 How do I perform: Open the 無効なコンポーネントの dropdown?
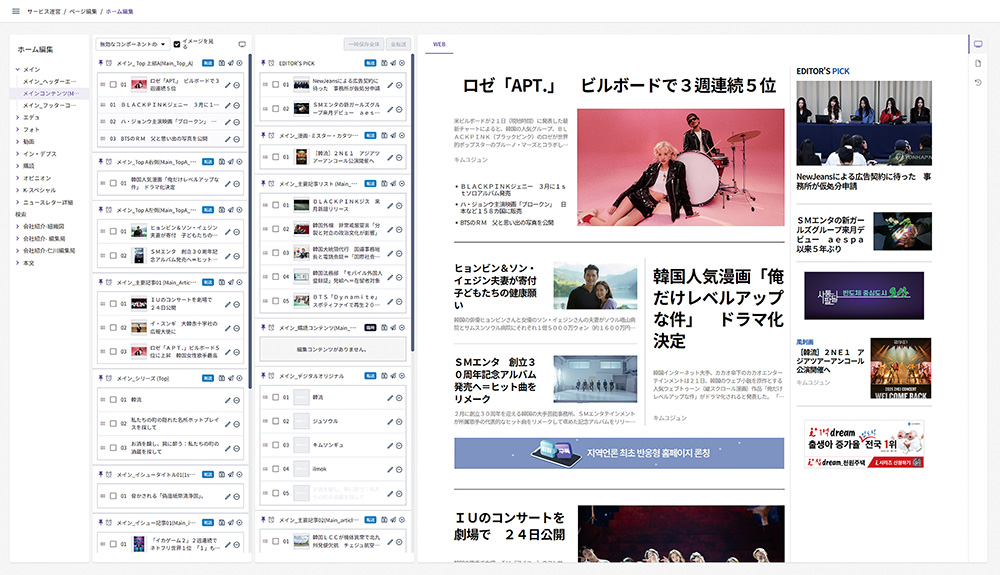pos(133,44)
